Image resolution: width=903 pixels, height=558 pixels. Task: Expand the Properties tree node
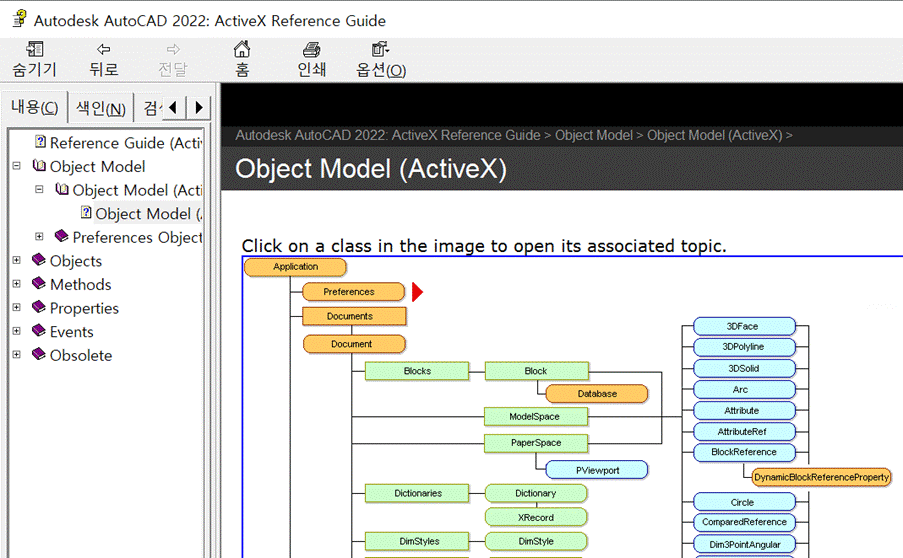pos(17,308)
